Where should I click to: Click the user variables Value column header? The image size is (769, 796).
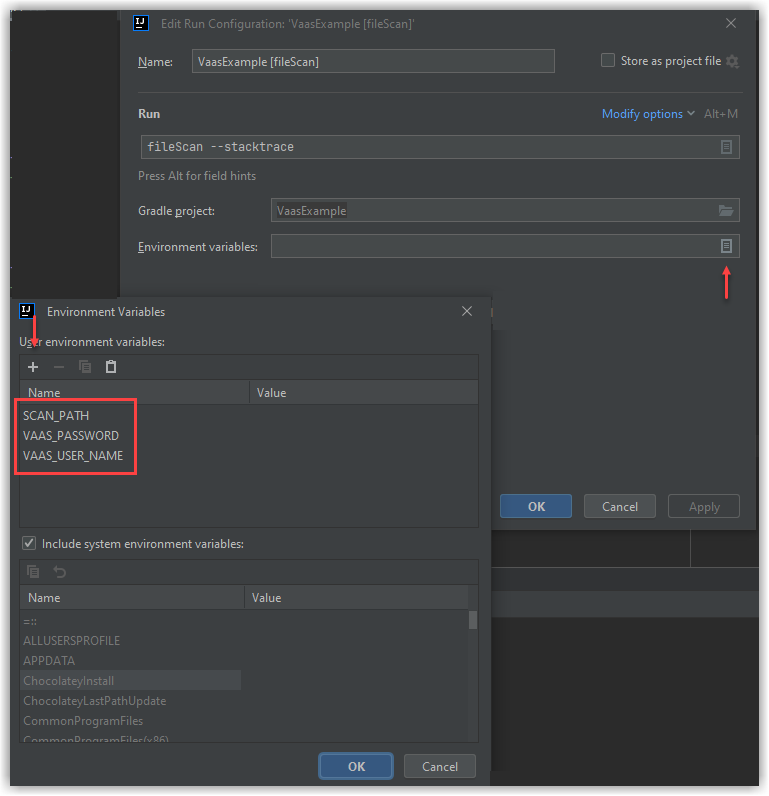(x=364, y=392)
